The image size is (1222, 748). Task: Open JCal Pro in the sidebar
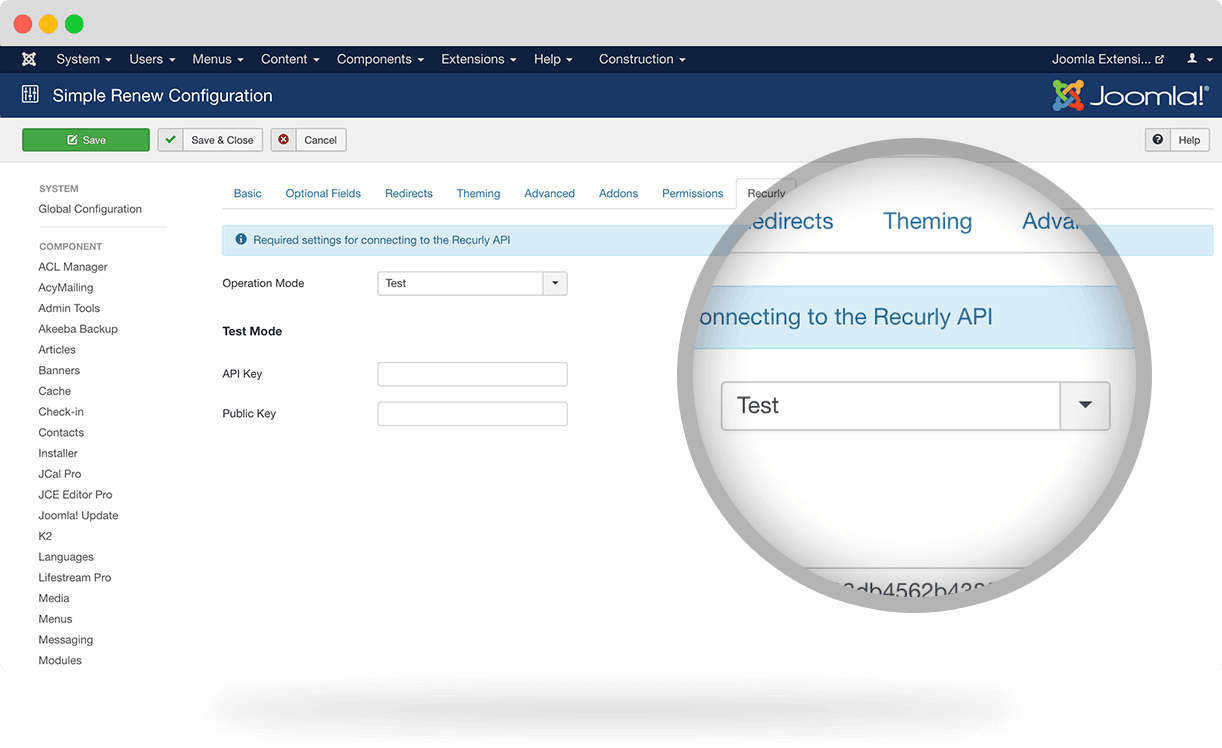60,474
